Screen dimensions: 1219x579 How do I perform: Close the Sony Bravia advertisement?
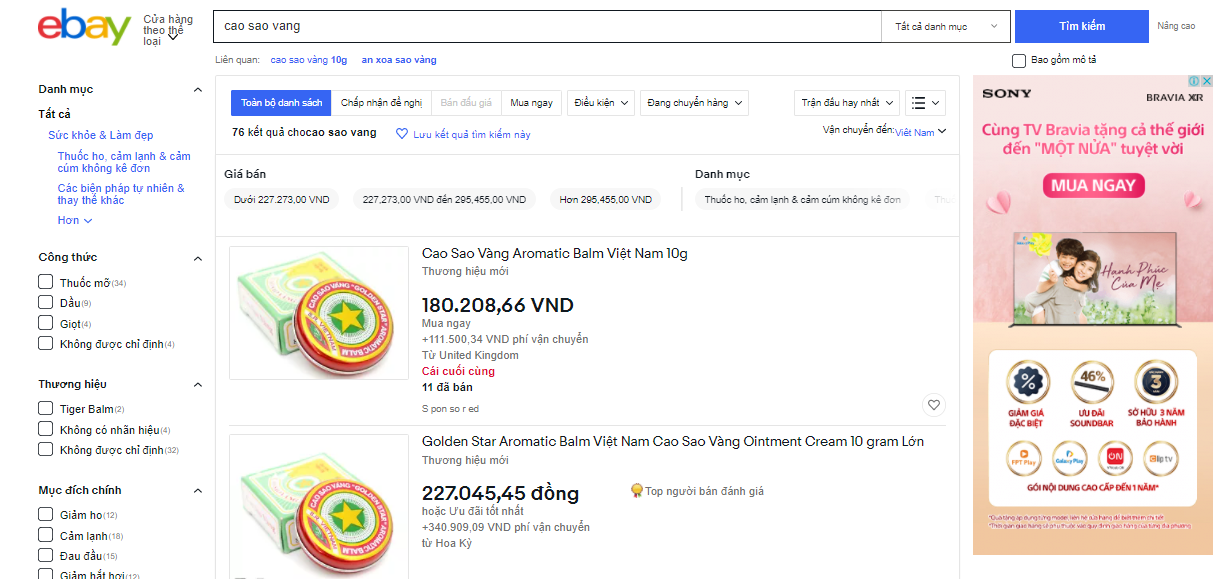(1207, 81)
